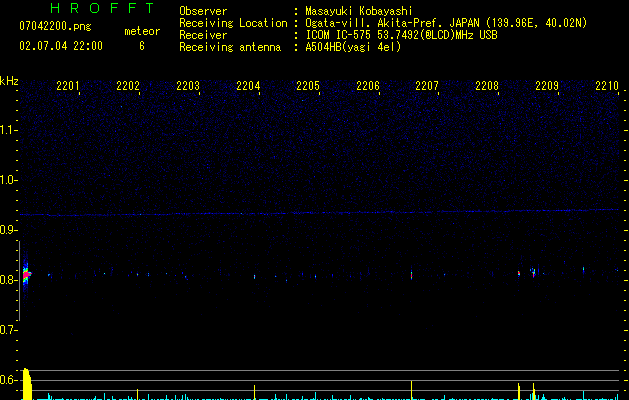
Task: Click the Receiver label
Action: click(203, 35)
